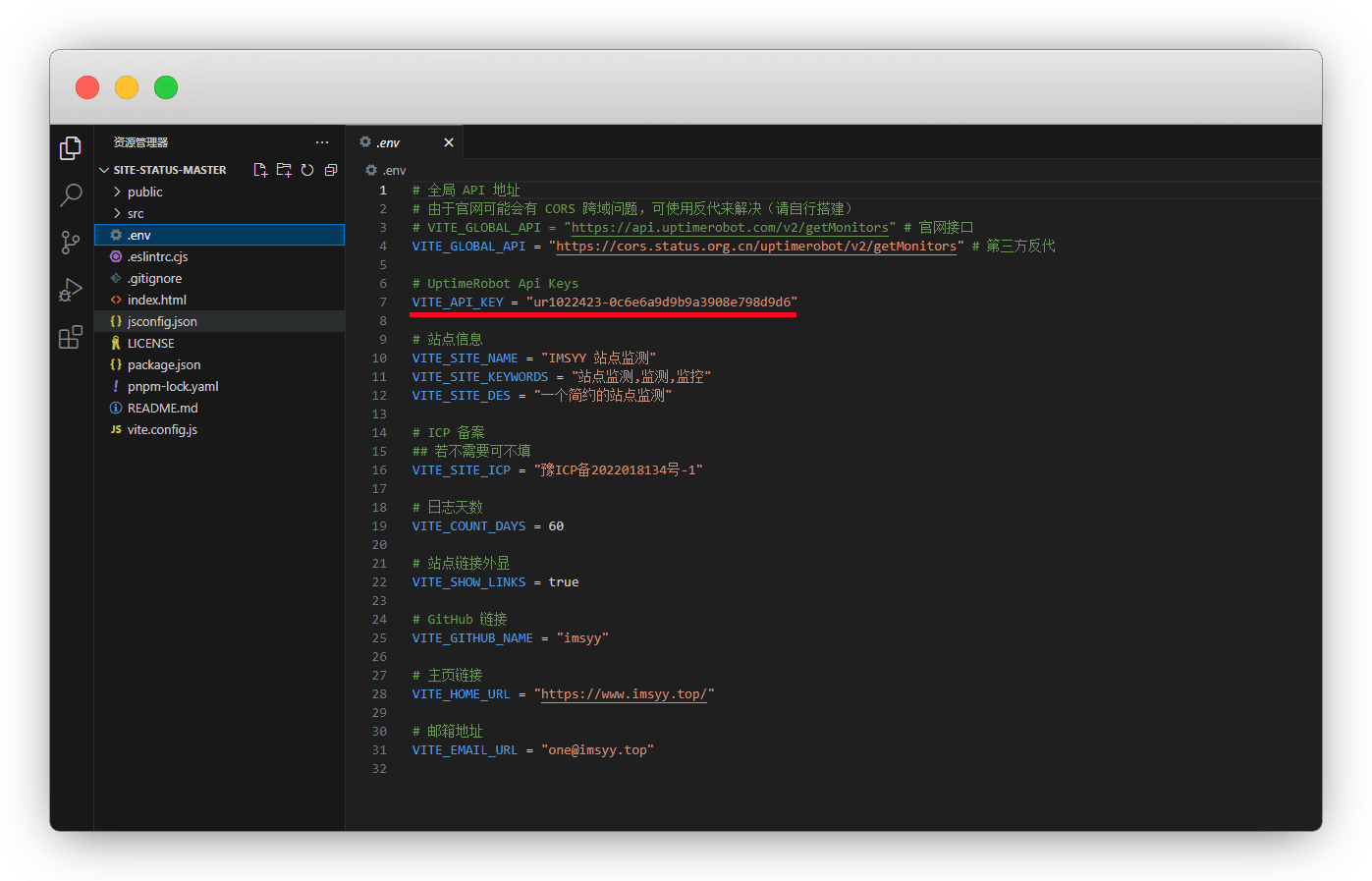The width and height of the screenshot is (1372, 881).
Task: Click the "imsyy" GitHub name value
Action: pos(582,638)
